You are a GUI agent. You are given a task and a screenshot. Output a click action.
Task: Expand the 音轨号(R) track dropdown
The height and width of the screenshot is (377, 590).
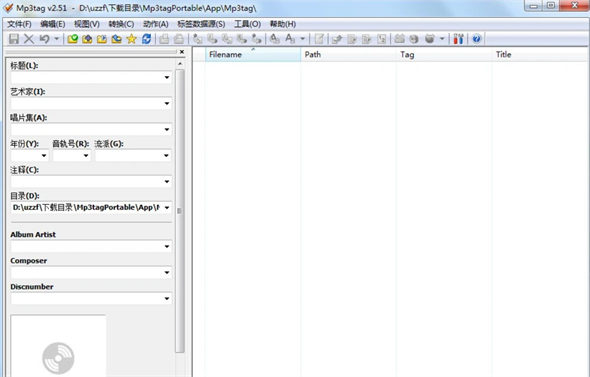[86, 156]
